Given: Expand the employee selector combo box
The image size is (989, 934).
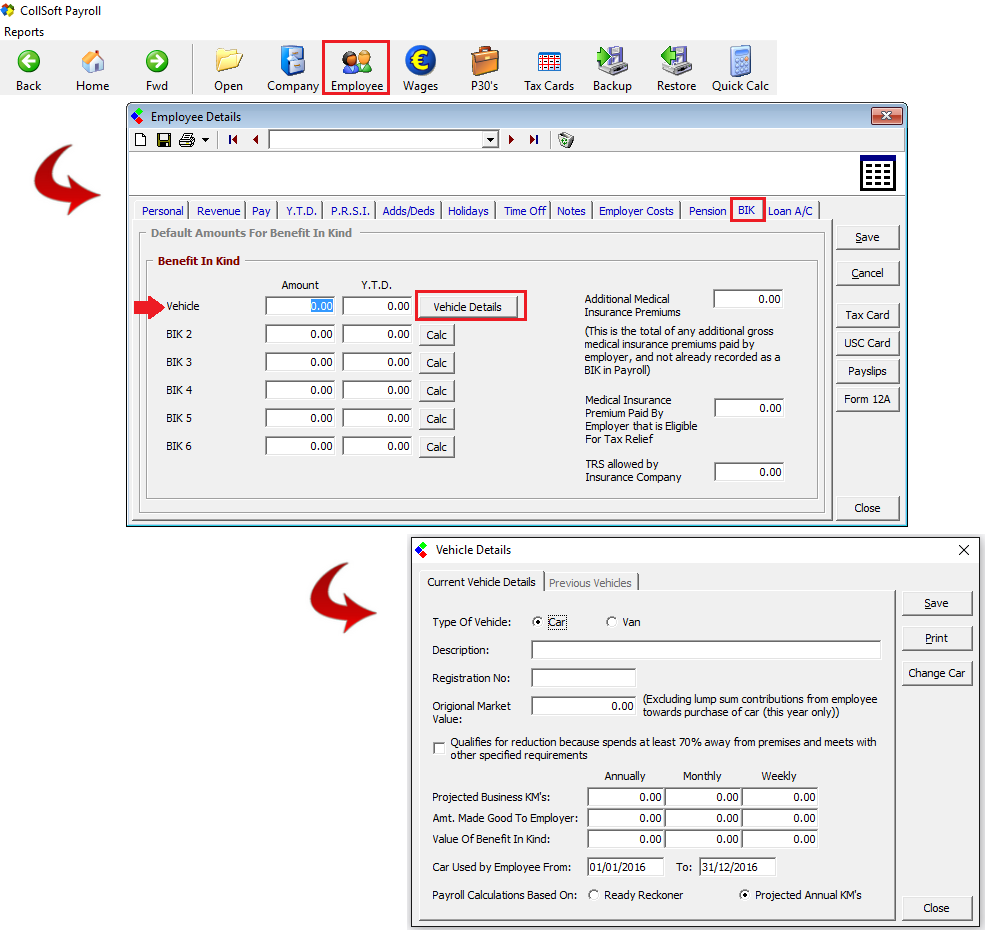Looking at the screenshot, I should pyautogui.click(x=490, y=140).
